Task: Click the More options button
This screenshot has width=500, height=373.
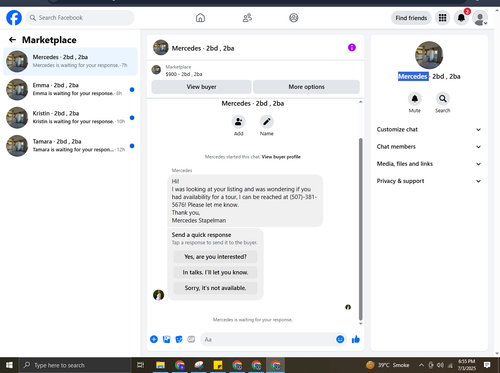Action: pos(306,87)
